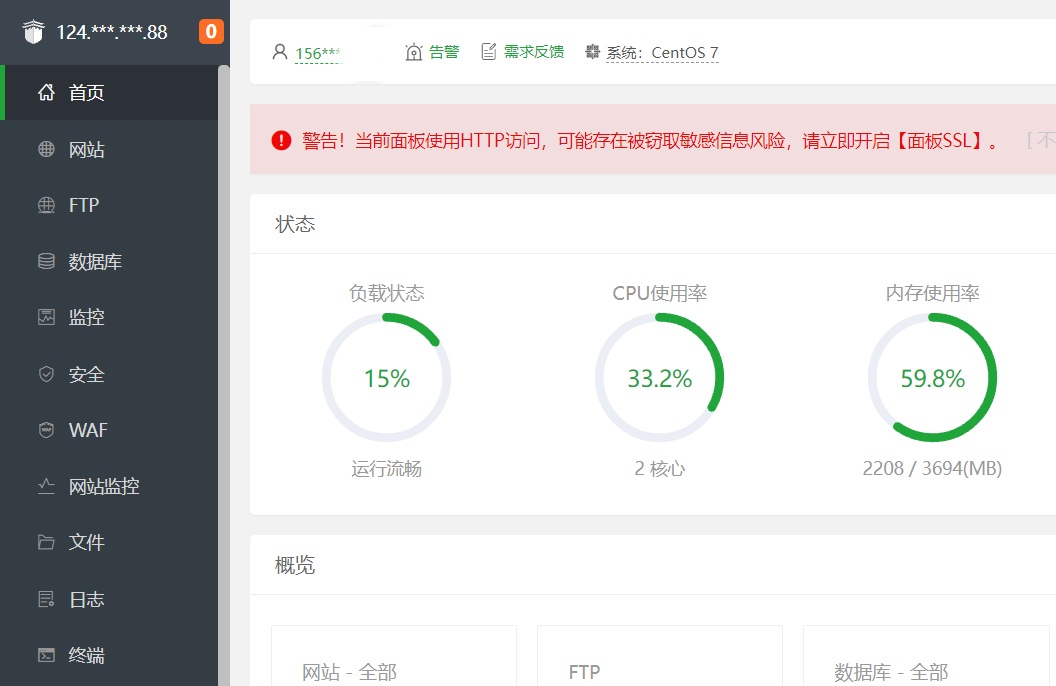Click the 156** user account link
The image size is (1056, 686).
pyautogui.click(x=316, y=53)
